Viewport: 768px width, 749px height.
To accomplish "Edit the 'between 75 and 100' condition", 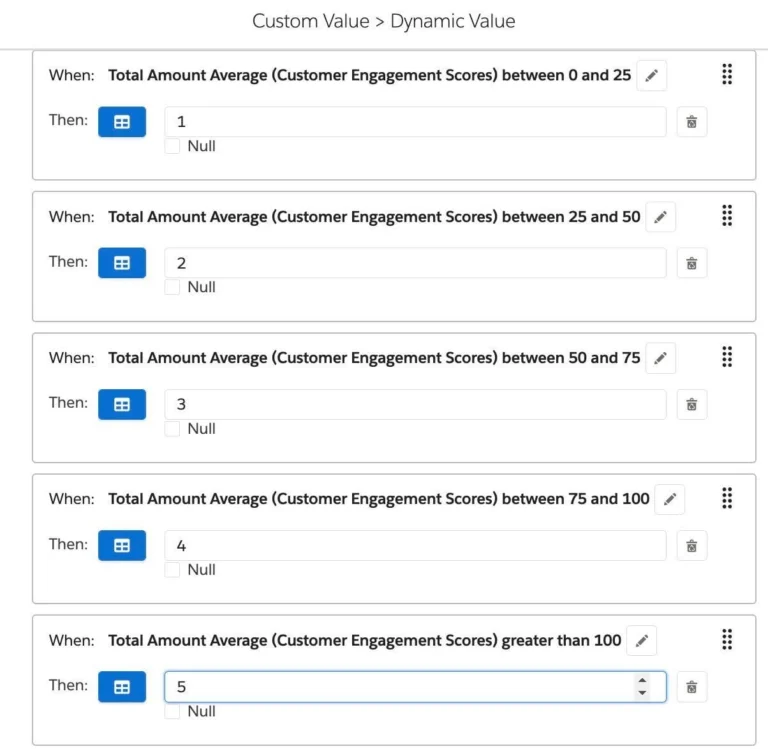I will tap(670, 499).
